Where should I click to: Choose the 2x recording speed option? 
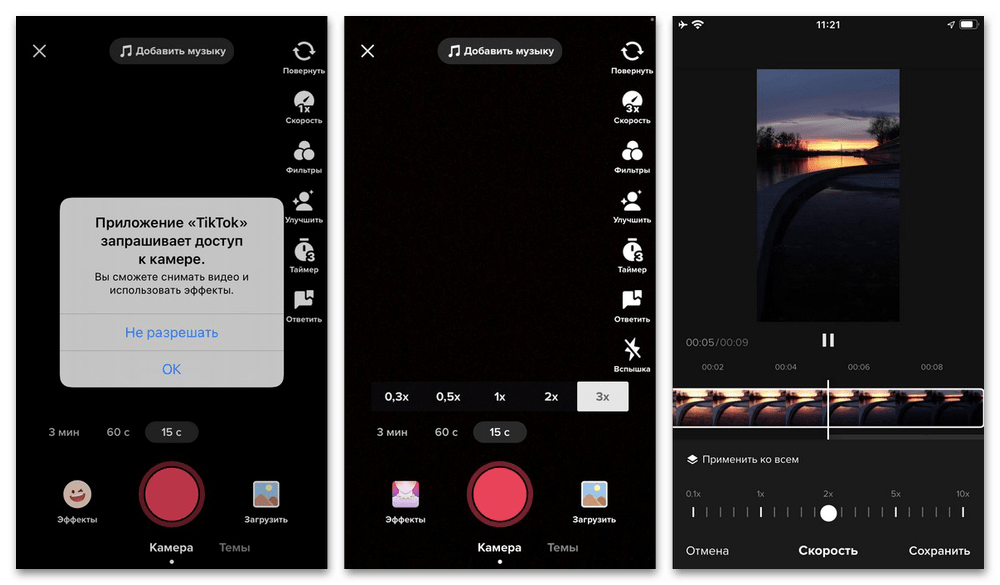coord(551,397)
